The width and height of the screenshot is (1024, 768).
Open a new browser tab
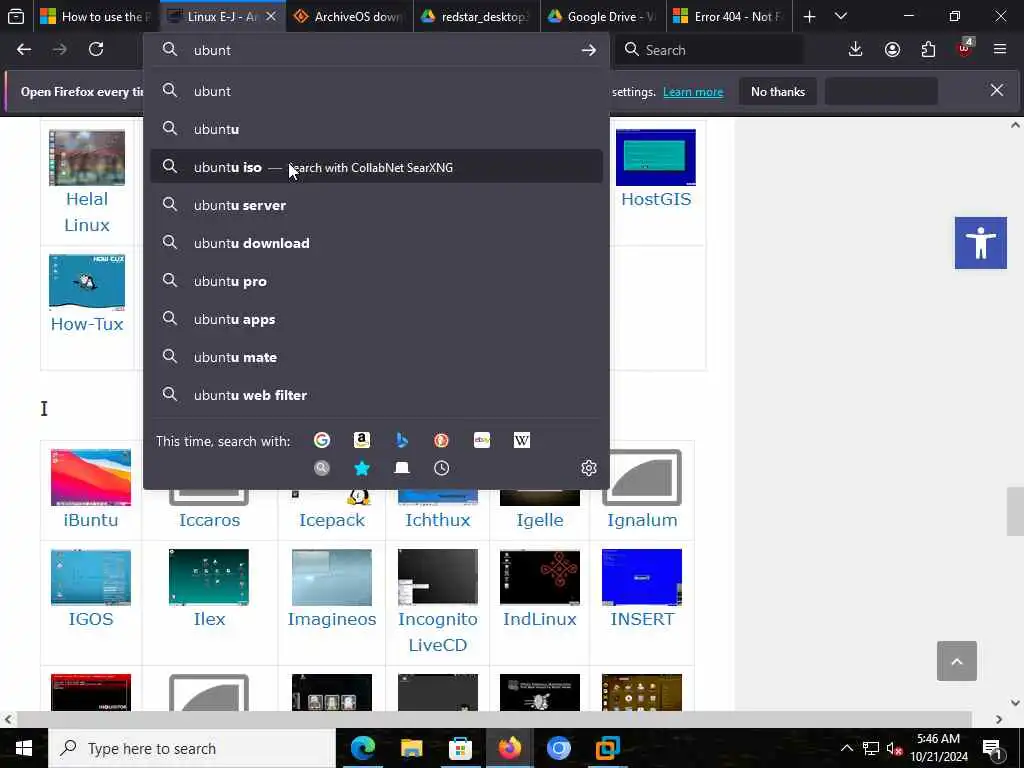pos(809,16)
